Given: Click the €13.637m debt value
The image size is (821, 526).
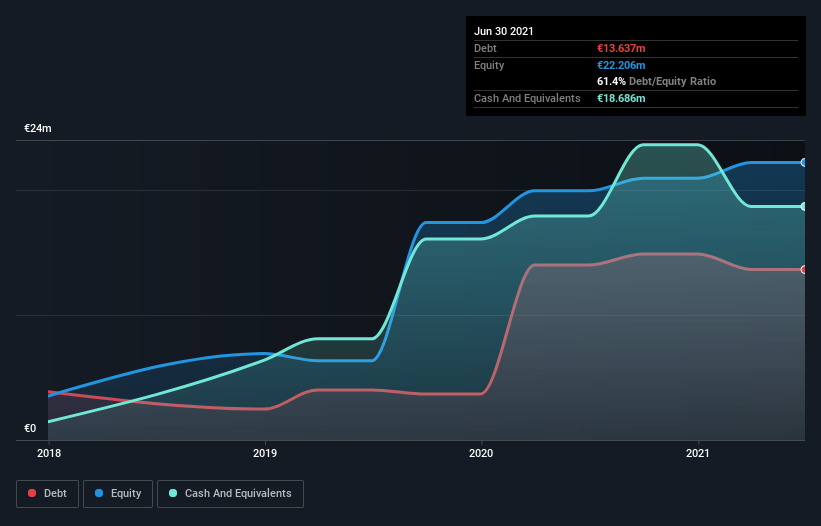Looking at the screenshot, I should pyautogui.click(x=621, y=48).
